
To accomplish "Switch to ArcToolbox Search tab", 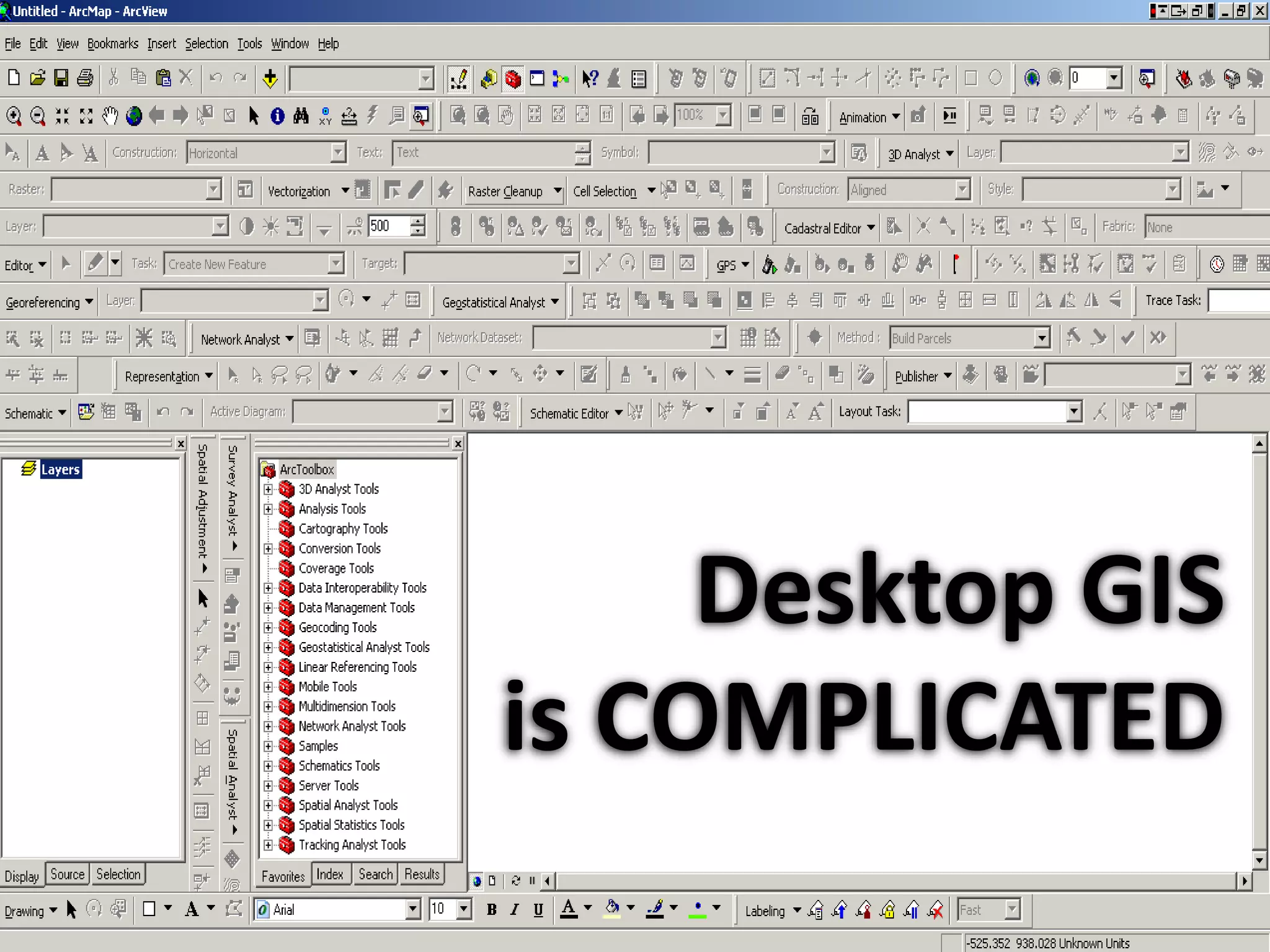I will [x=375, y=875].
